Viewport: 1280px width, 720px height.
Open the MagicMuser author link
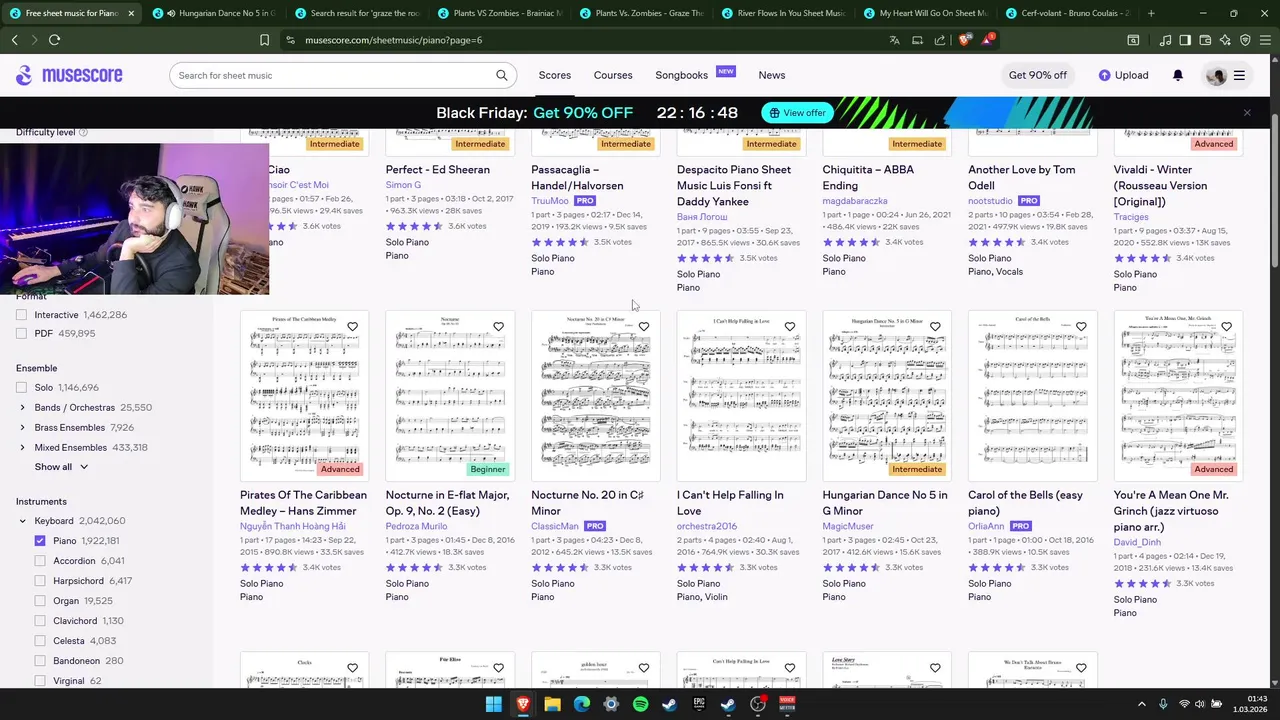(848, 526)
